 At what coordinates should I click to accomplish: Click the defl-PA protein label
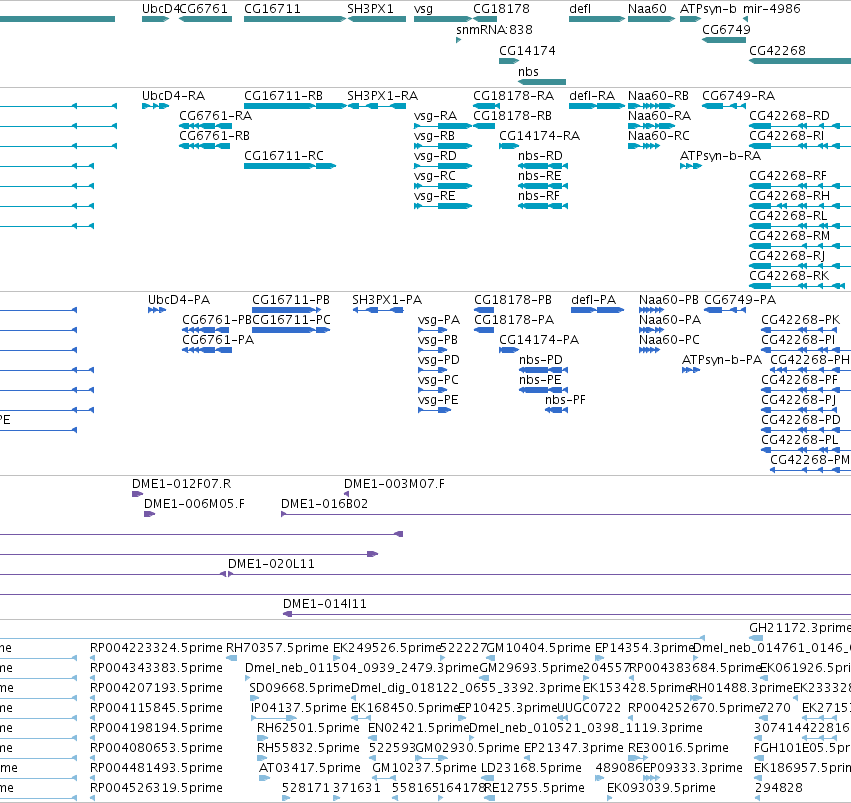point(593,299)
